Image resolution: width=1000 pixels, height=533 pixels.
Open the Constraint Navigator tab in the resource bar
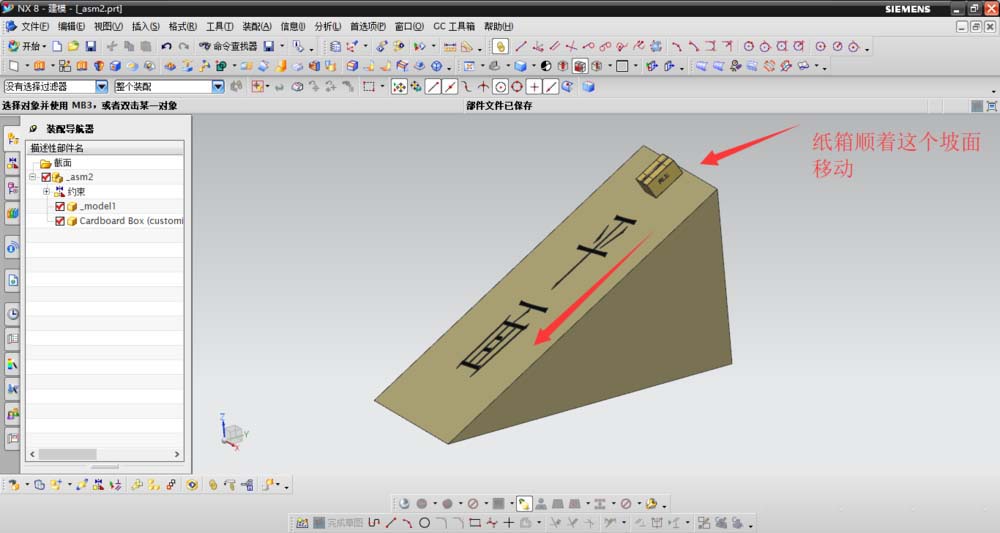point(12,164)
